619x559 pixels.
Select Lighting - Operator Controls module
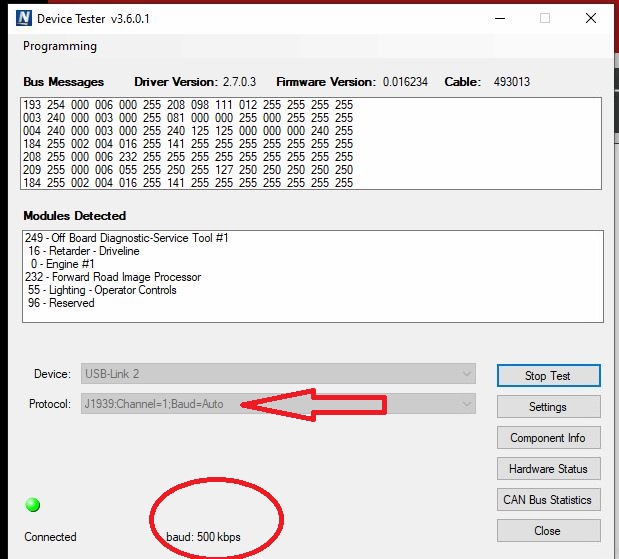coord(101,290)
